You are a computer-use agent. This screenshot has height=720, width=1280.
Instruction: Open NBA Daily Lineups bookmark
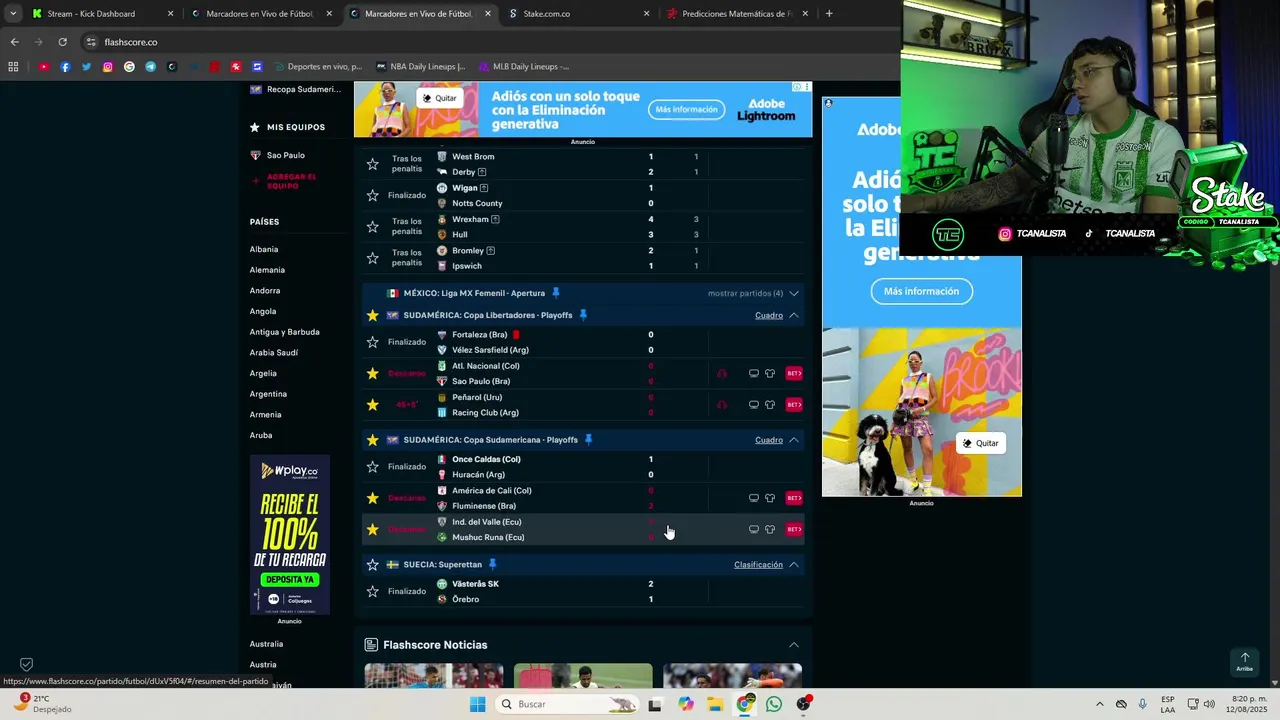click(420, 67)
